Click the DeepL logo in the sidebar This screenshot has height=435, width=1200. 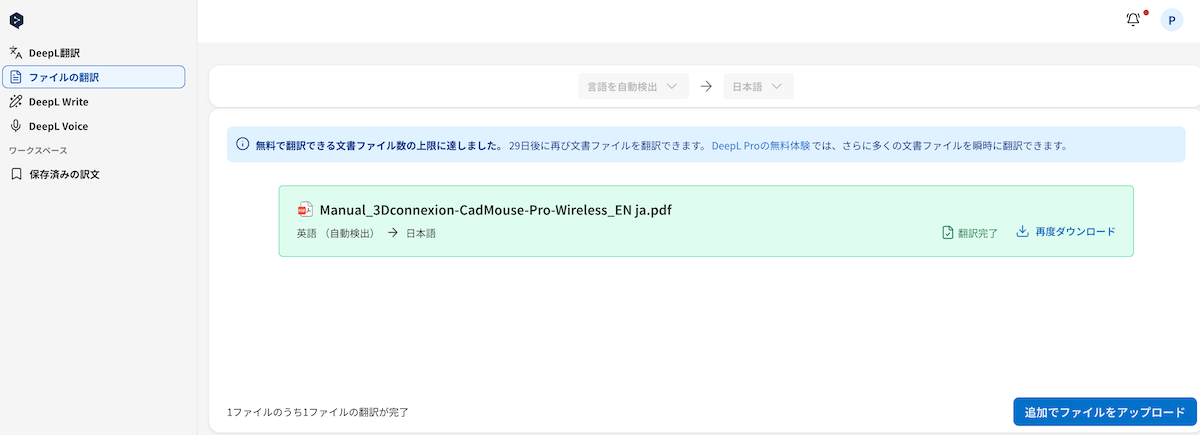pos(16,20)
